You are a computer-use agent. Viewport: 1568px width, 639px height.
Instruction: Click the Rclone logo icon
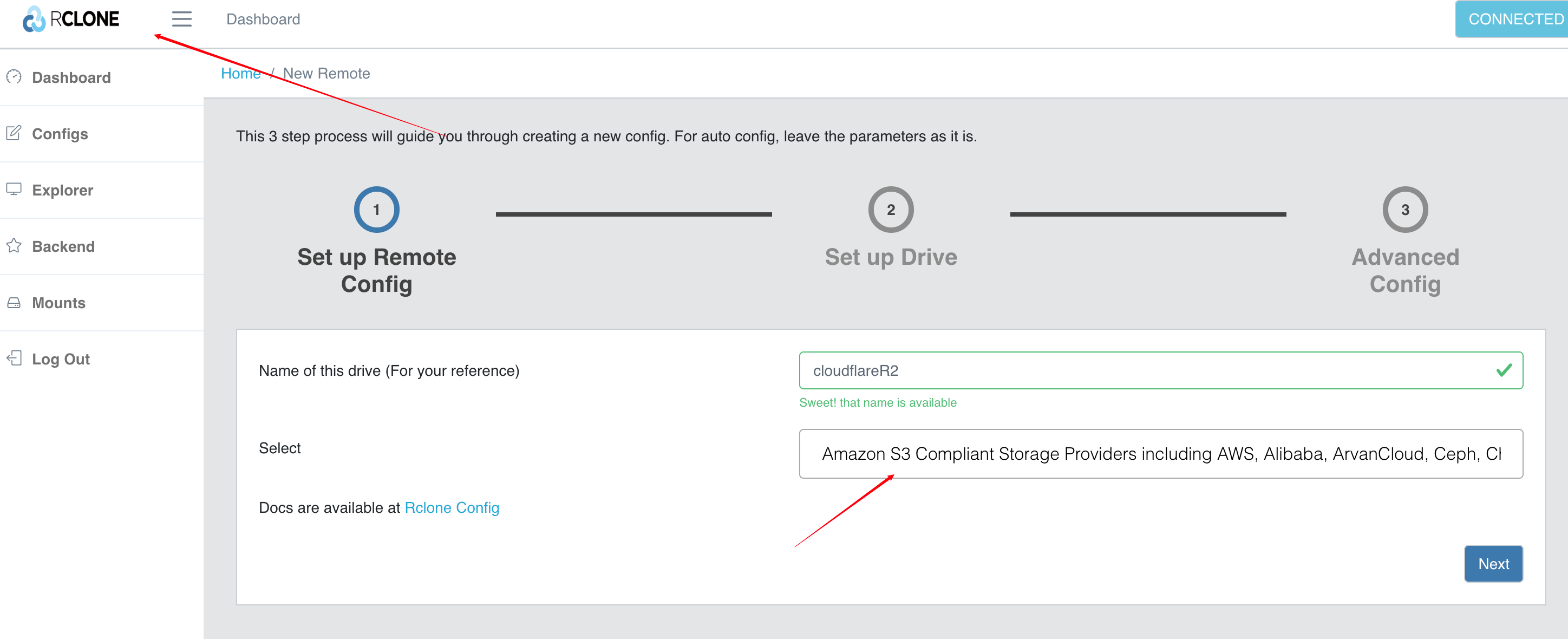point(34,19)
